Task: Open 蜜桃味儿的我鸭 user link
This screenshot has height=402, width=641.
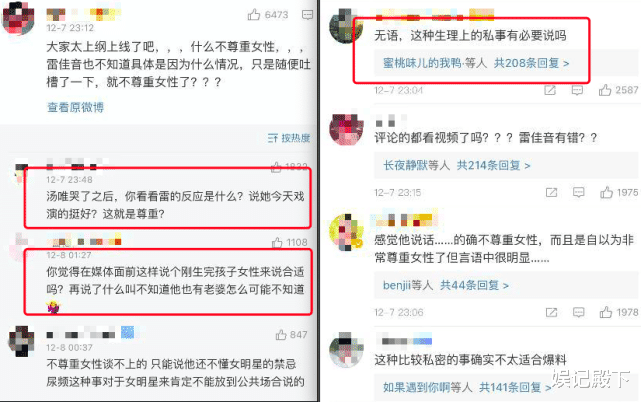Action: [x=422, y=63]
